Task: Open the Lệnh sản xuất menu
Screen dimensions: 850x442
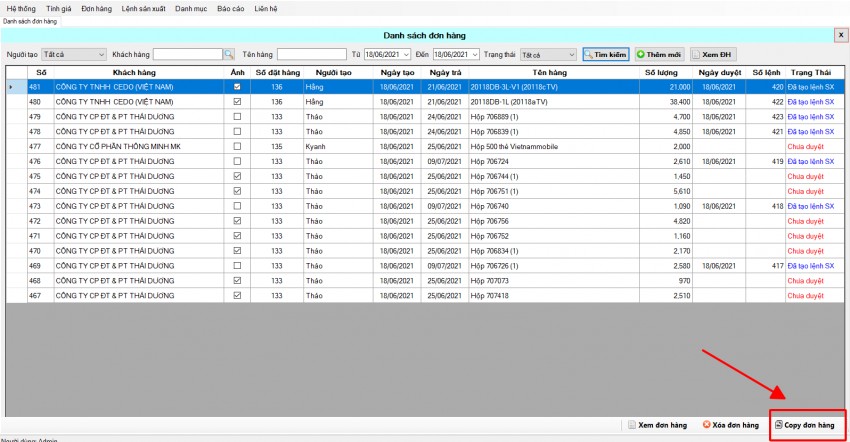Action: click(x=142, y=8)
